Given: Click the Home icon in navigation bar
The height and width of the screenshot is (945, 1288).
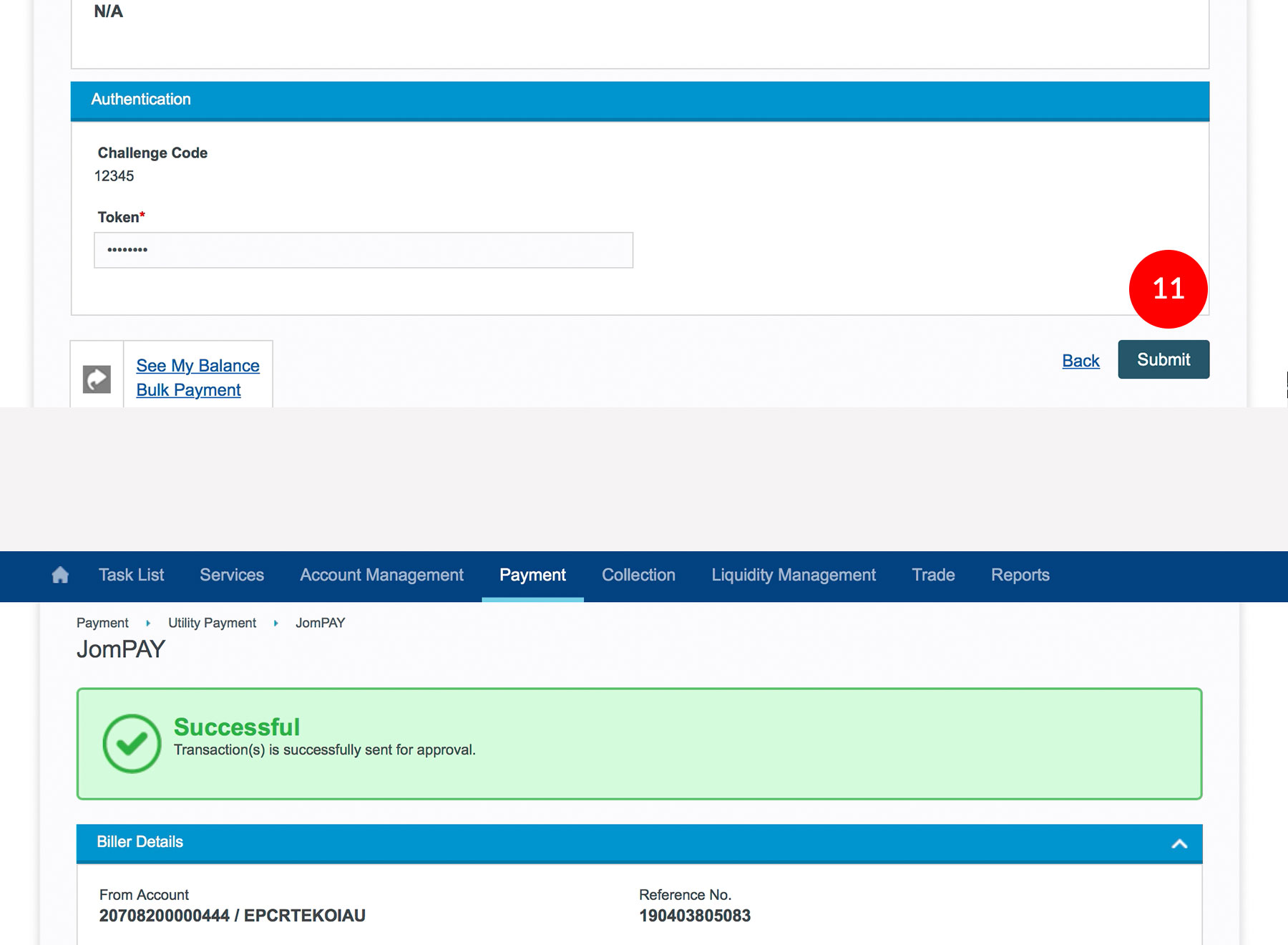Looking at the screenshot, I should pos(61,575).
